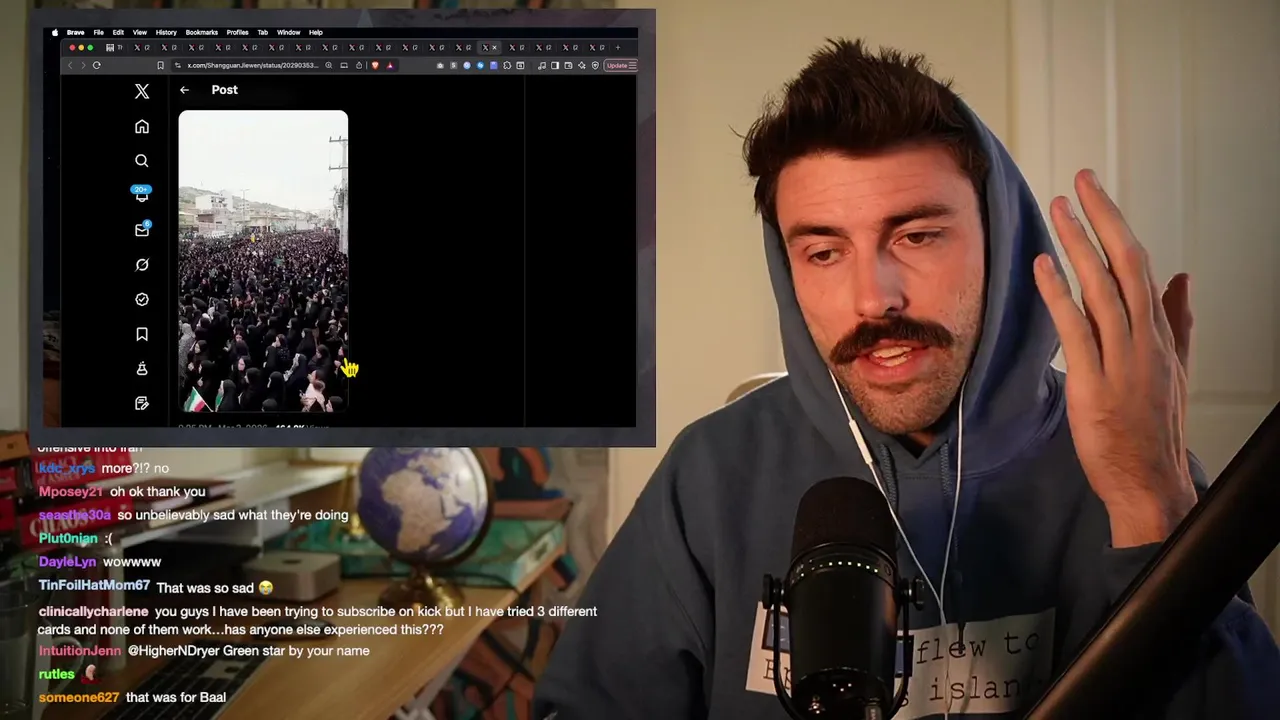Open the Profiles menu
Screen dimensions: 1280x720
(x=238, y=32)
